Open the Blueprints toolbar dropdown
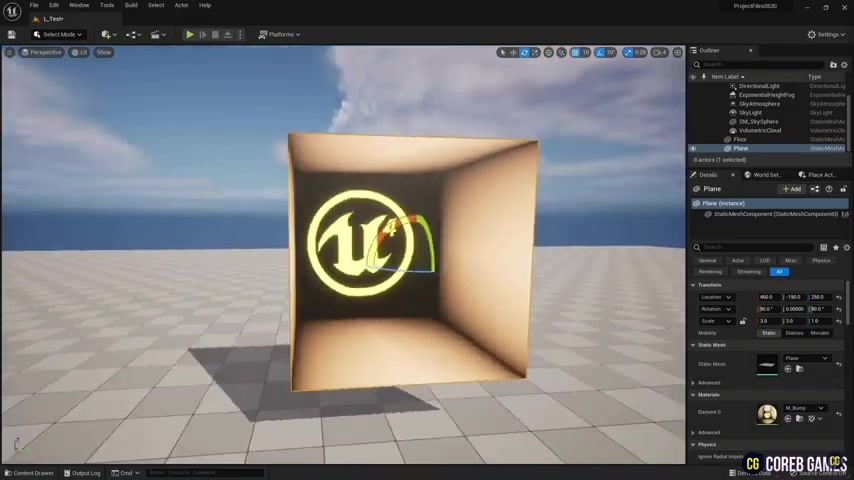The height and width of the screenshot is (480, 854). [133, 34]
